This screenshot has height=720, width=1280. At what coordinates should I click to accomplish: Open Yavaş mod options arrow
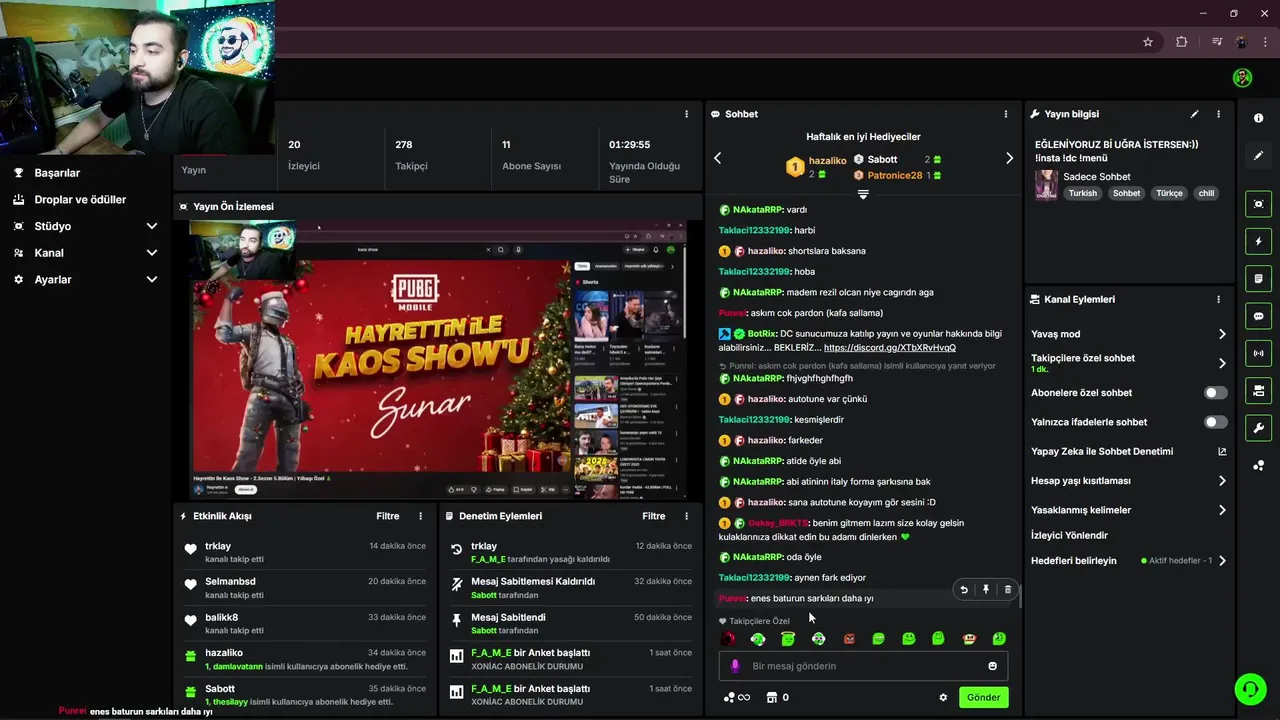coord(1222,334)
